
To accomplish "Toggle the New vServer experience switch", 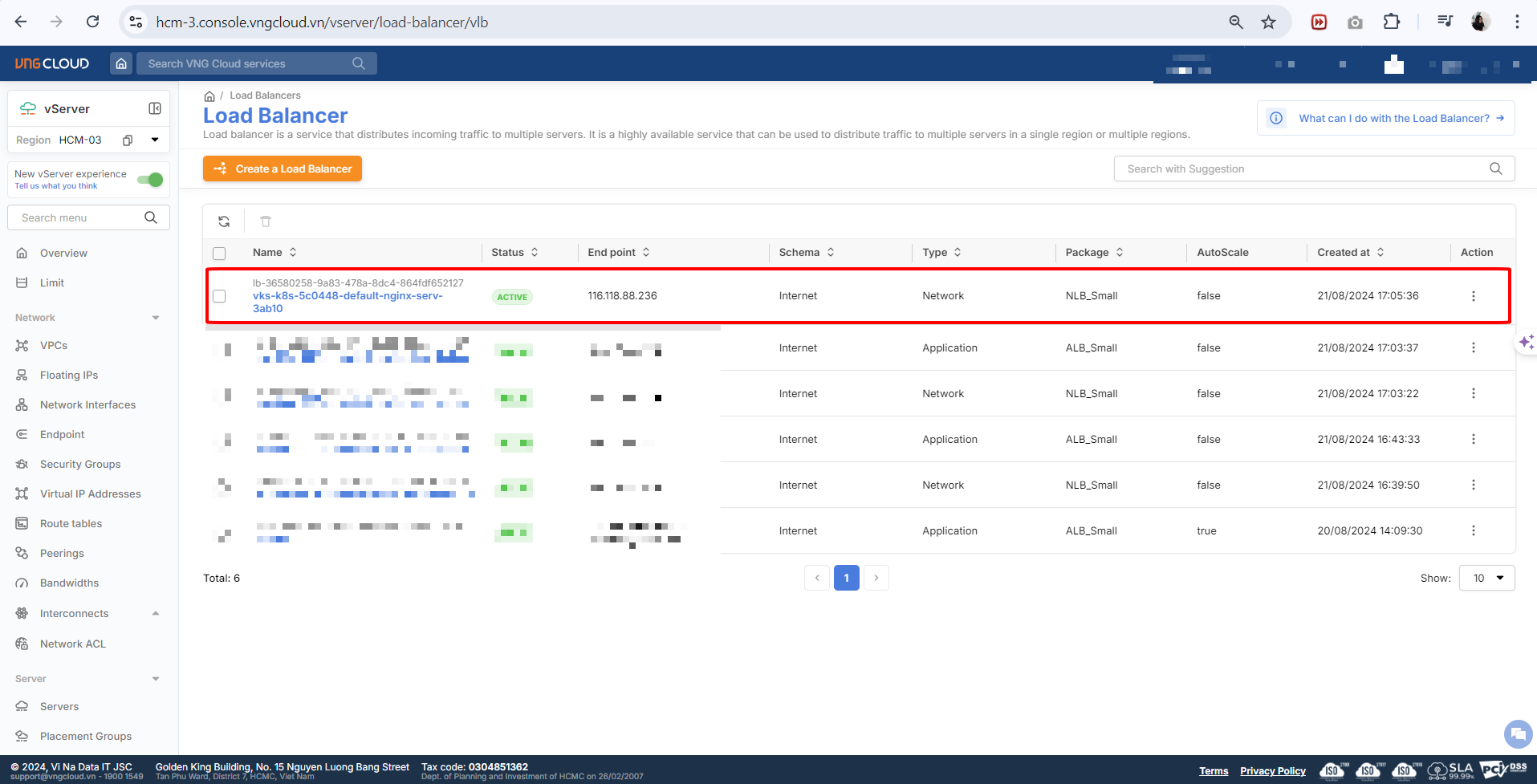I will pos(150,180).
